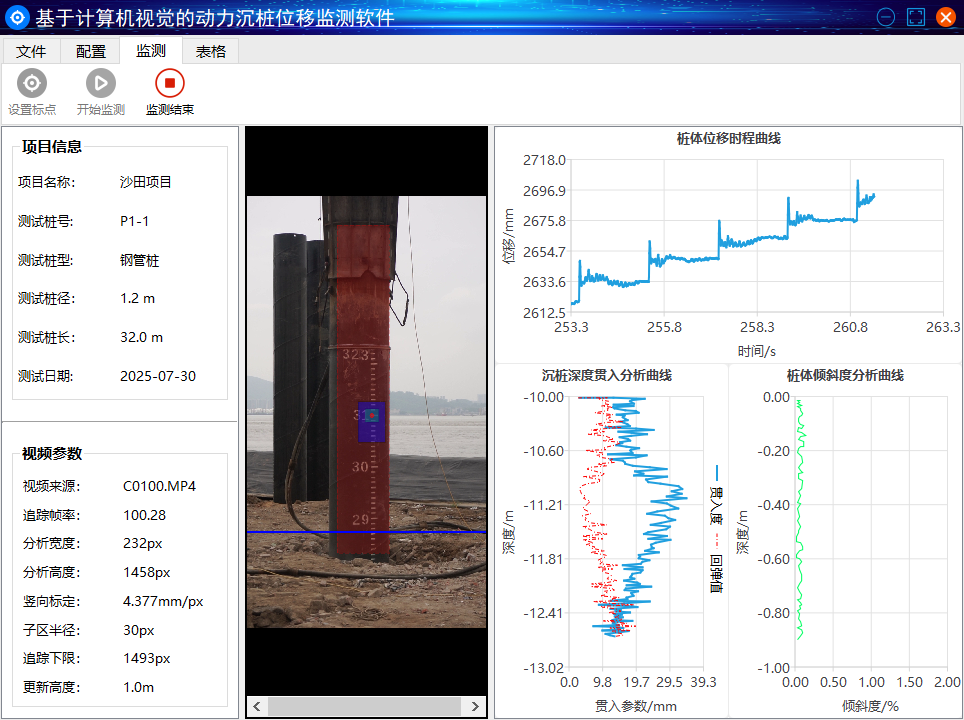Click the video scrollbar's right arrow
Viewport: 964px width, 720px height.
[x=476, y=707]
